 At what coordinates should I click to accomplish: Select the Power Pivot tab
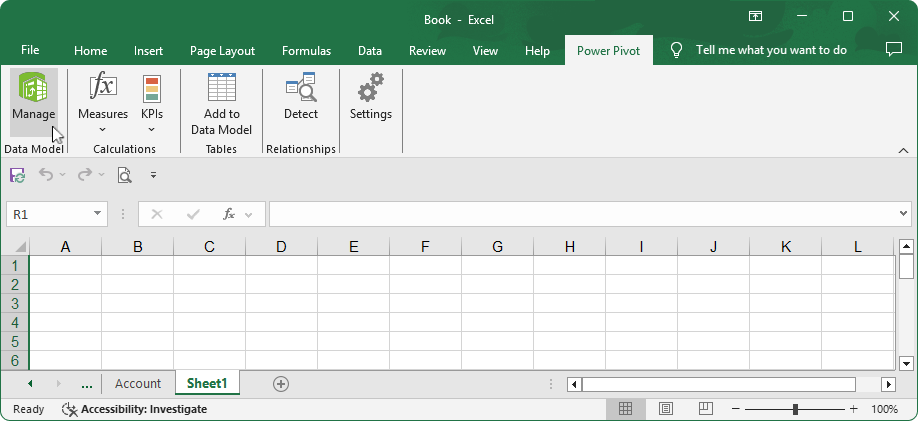[x=608, y=51]
